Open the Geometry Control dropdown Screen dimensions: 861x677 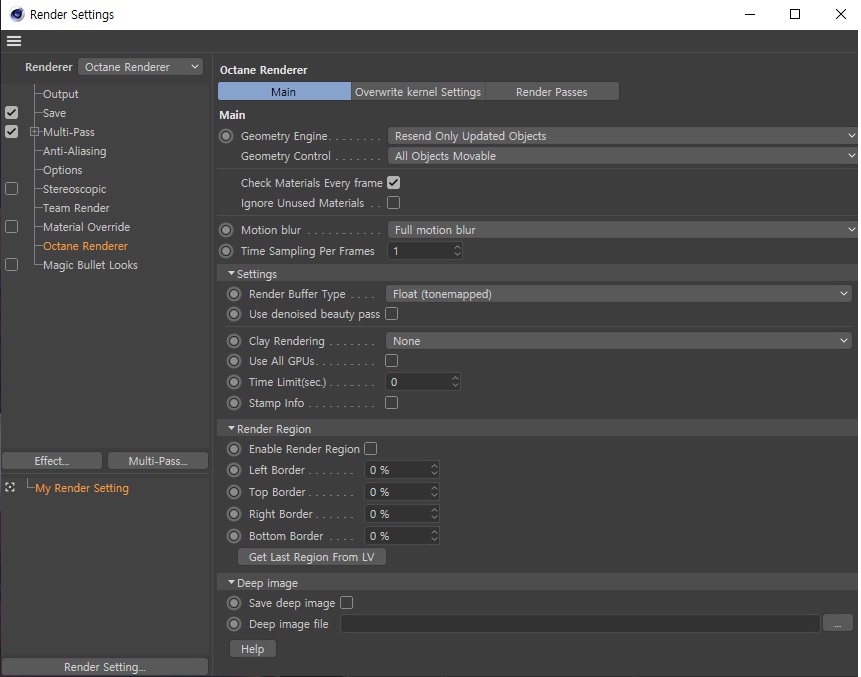tap(623, 156)
